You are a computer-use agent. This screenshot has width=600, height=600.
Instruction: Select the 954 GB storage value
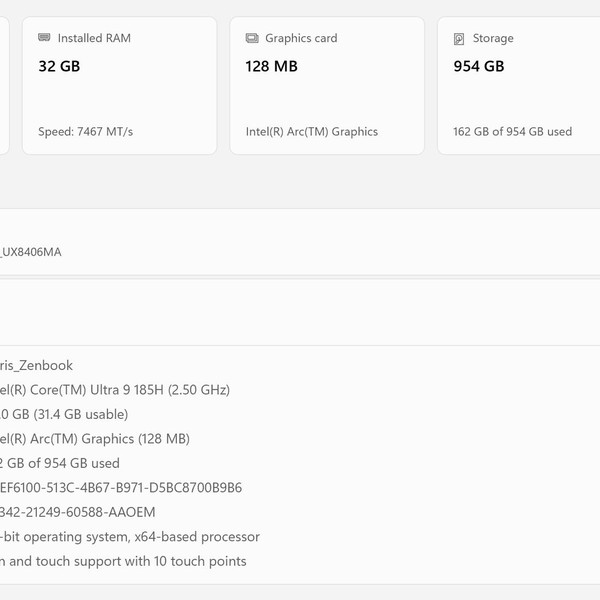479,66
